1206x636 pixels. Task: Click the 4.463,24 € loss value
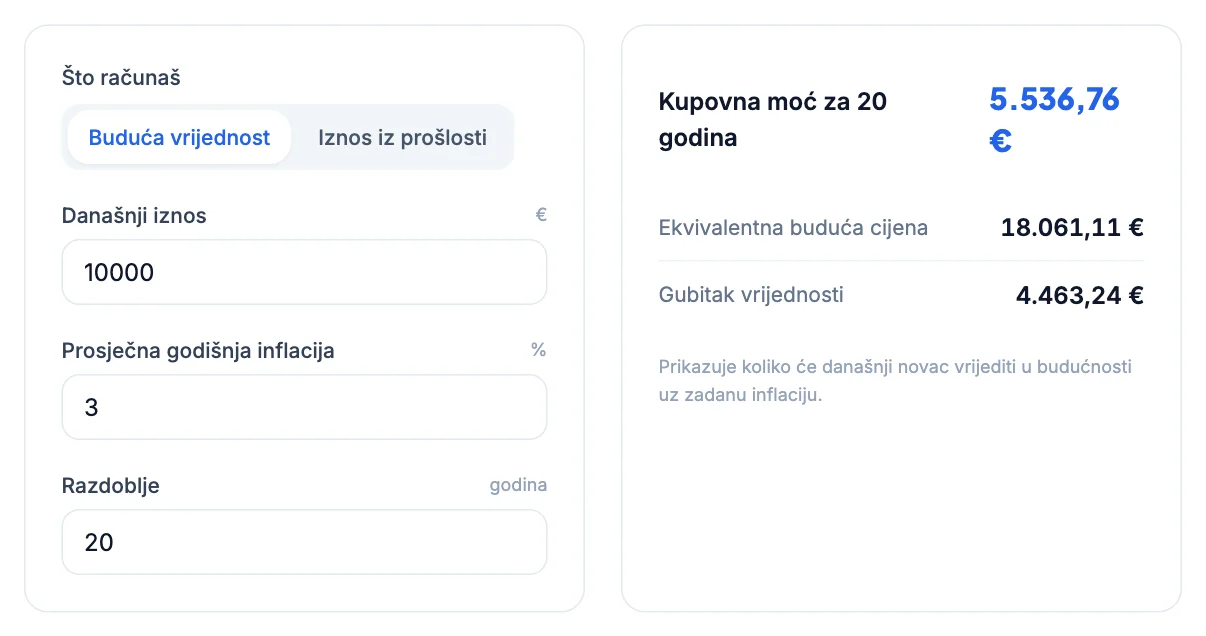[x=1080, y=295]
